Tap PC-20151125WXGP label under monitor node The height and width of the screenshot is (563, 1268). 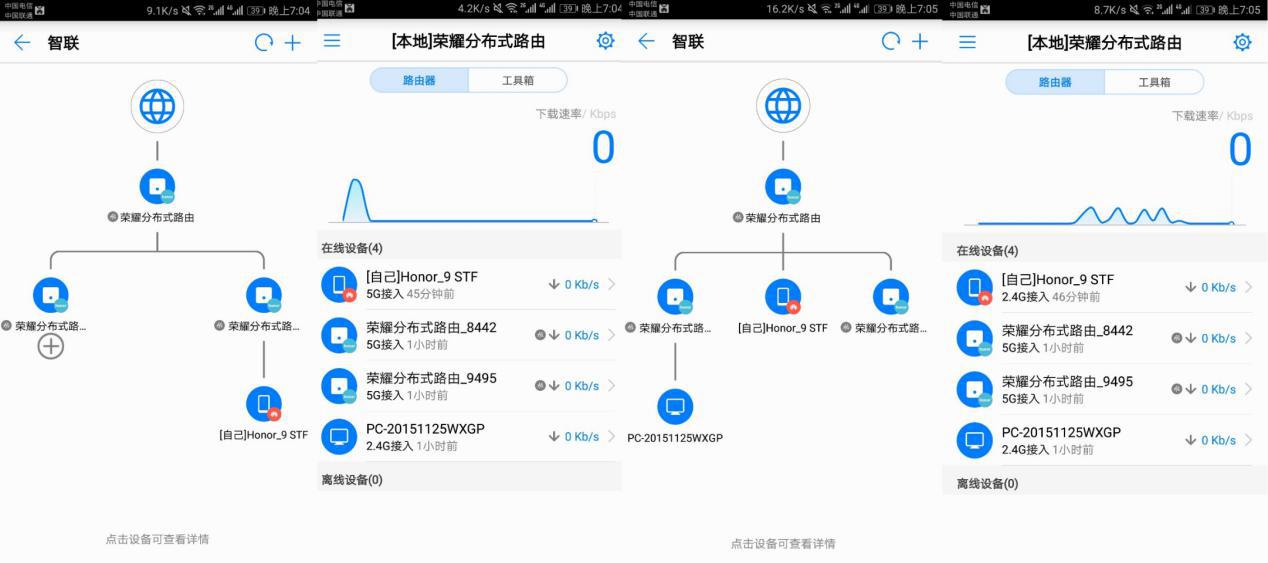click(675, 438)
